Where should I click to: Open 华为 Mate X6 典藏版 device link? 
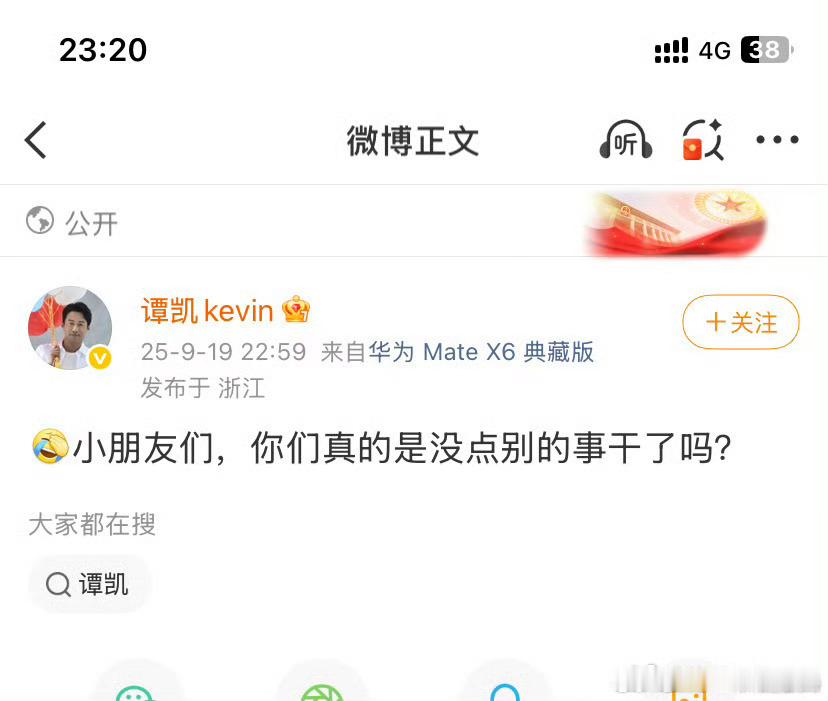481,352
